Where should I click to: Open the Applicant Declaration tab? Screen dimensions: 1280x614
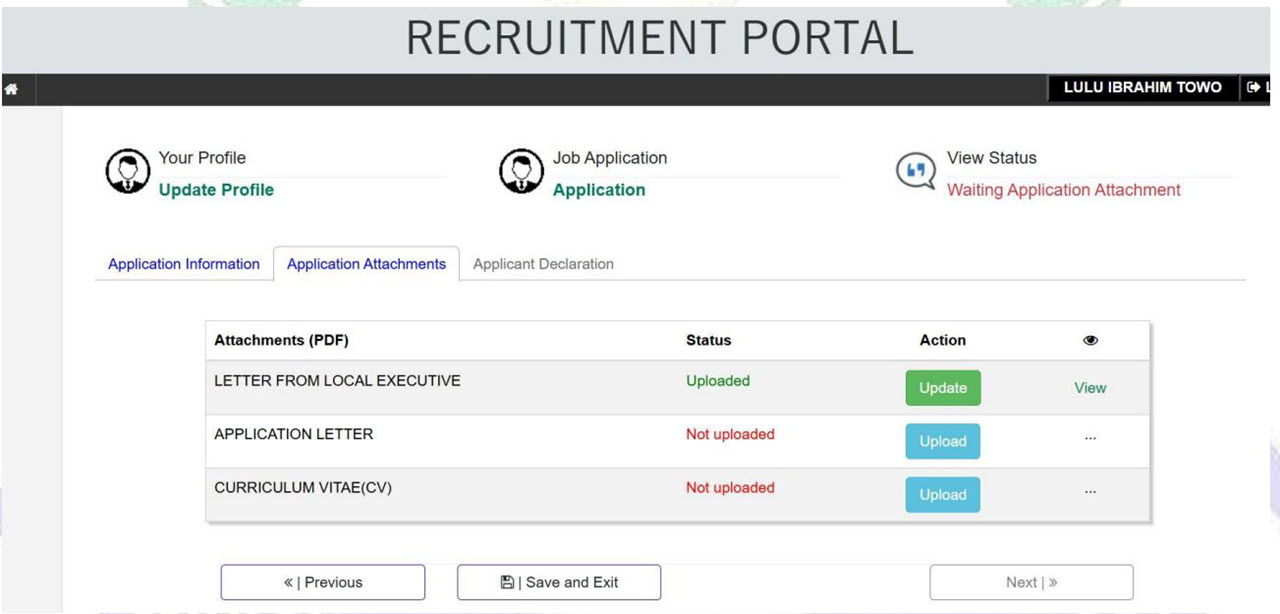(x=543, y=264)
